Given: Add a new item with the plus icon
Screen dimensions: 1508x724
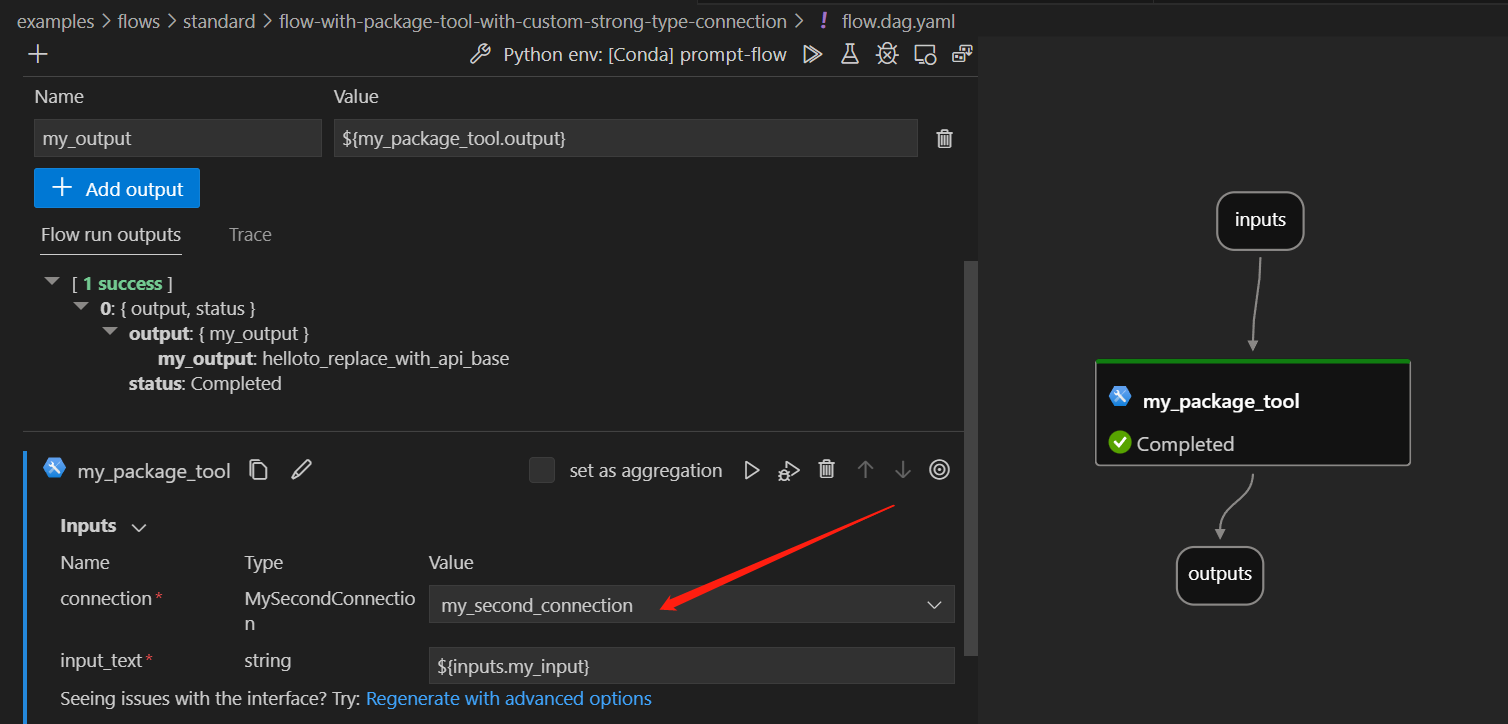Looking at the screenshot, I should click(37, 53).
